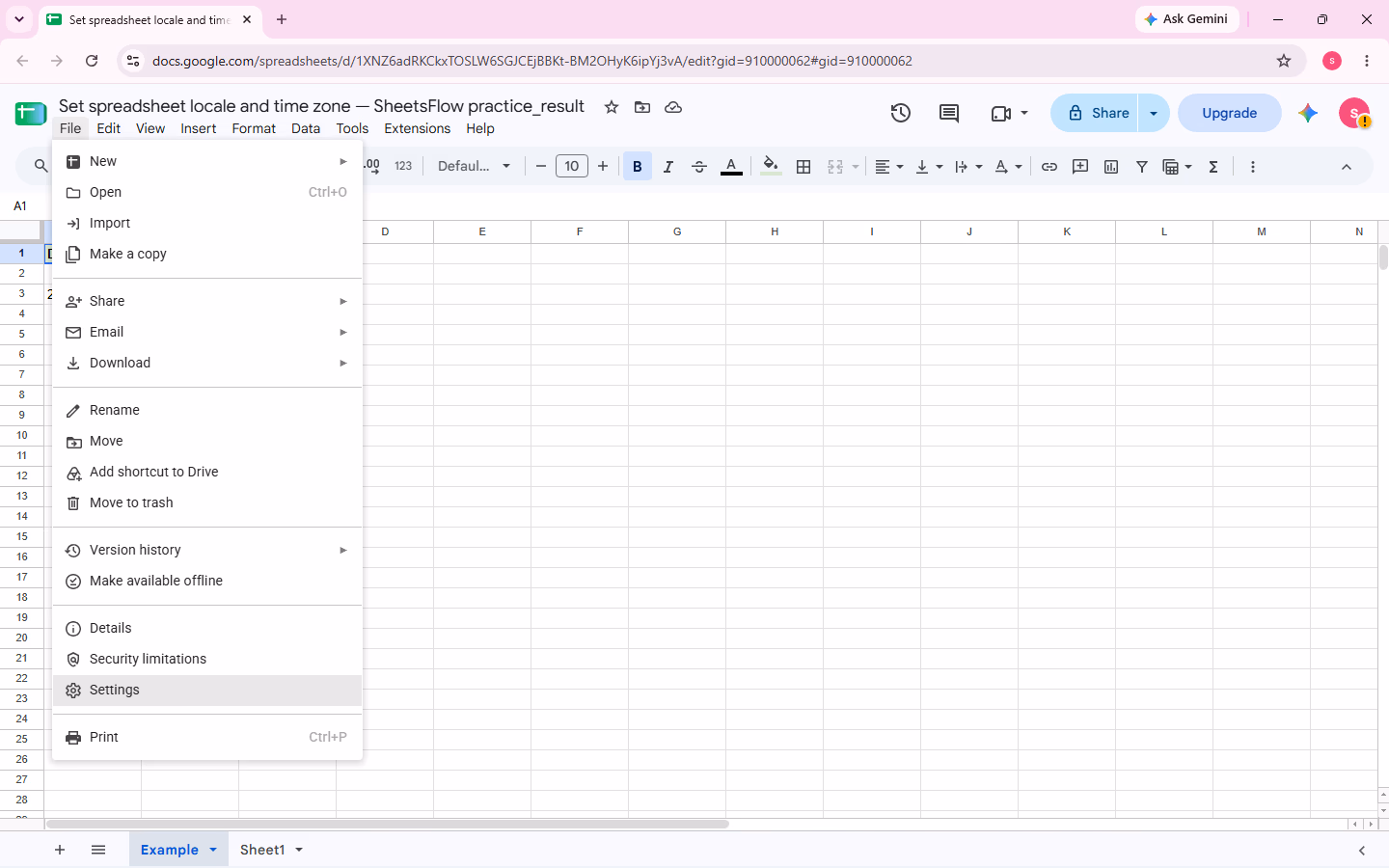Click Move to trash menu item
1389x868 pixels.
click(207, 502)
